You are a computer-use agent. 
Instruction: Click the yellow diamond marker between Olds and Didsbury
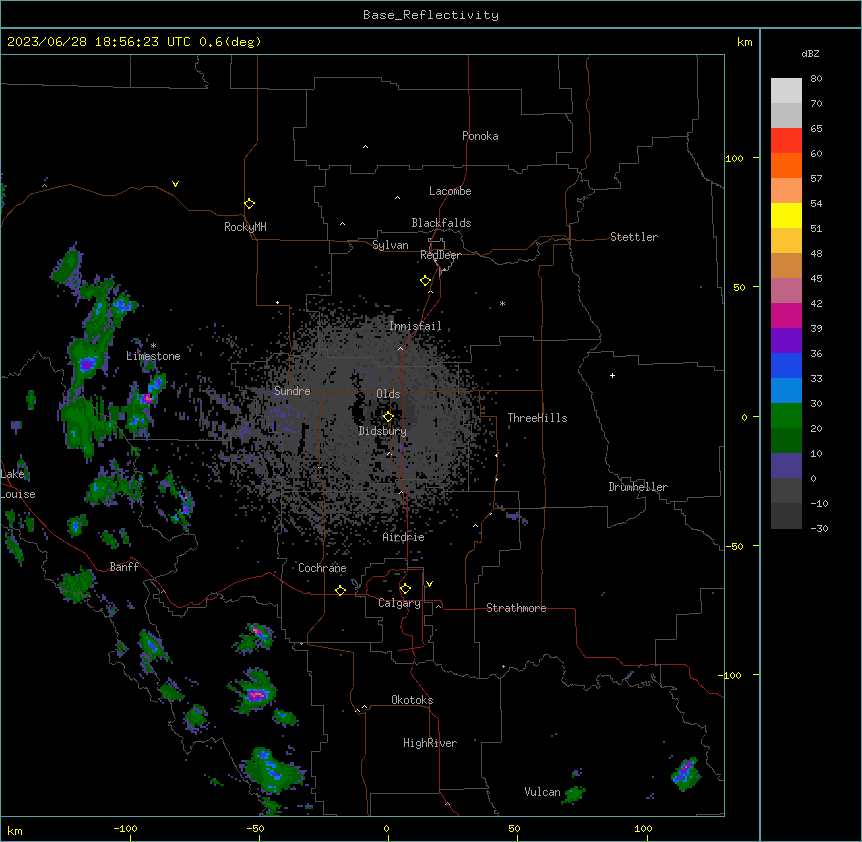[x=388, y=417]
